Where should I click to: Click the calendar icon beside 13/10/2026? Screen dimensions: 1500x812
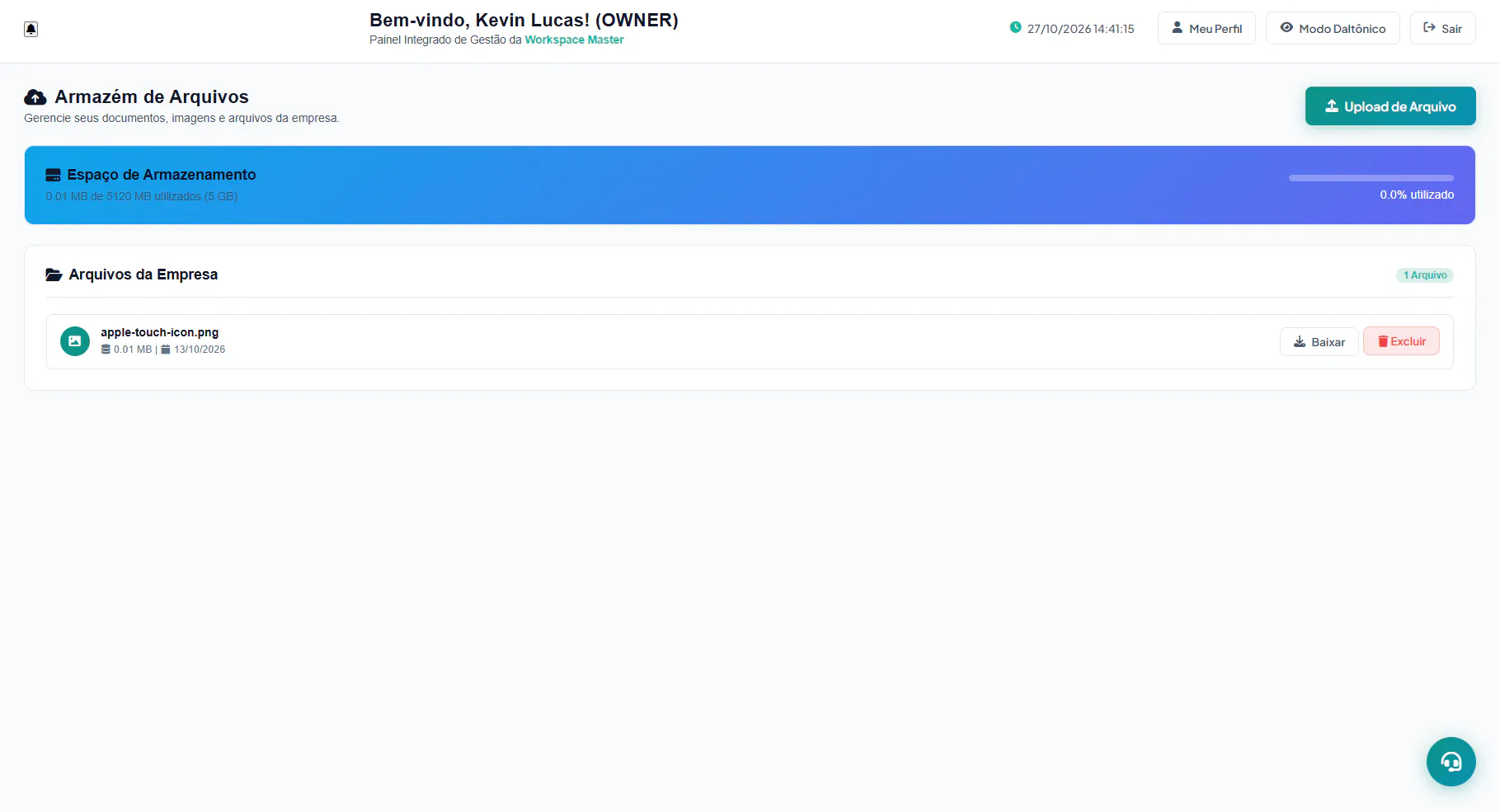tap(165, 350)
